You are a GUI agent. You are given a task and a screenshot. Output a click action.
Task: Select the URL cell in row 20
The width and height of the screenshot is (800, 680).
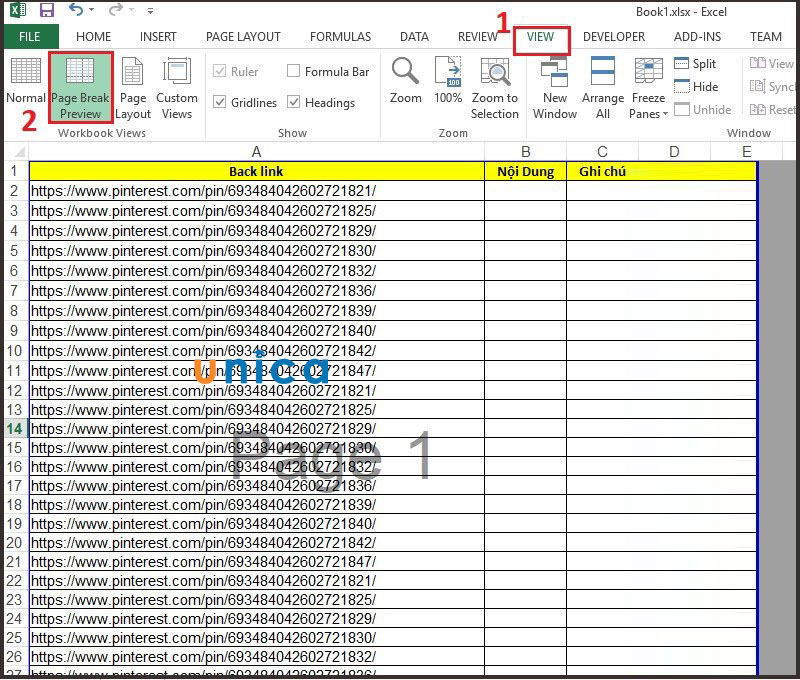point(257,542)
